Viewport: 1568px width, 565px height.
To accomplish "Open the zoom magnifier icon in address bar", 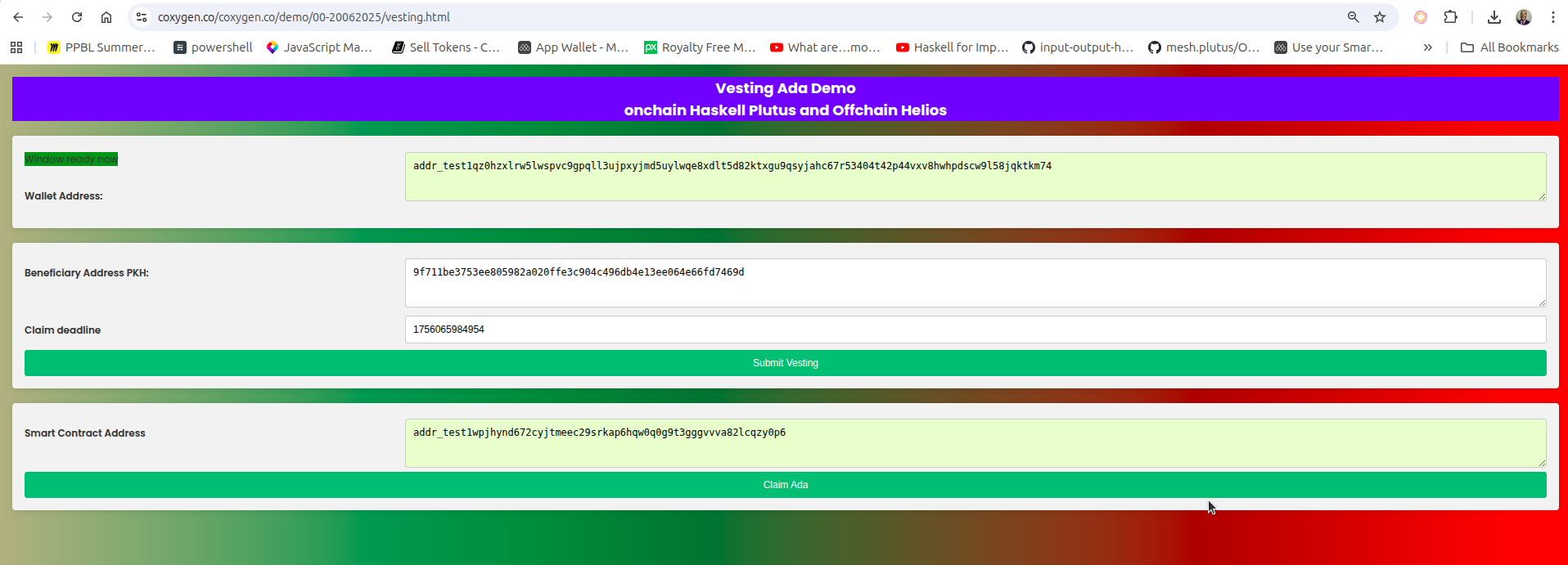I will tap(1353, 17).
